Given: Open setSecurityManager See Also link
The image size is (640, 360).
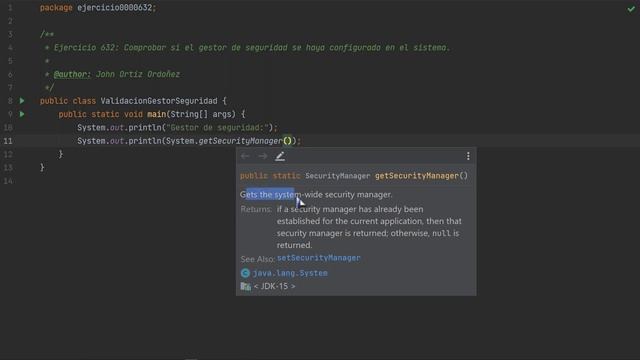Looking at the screenshot, I should click(318, 258).
